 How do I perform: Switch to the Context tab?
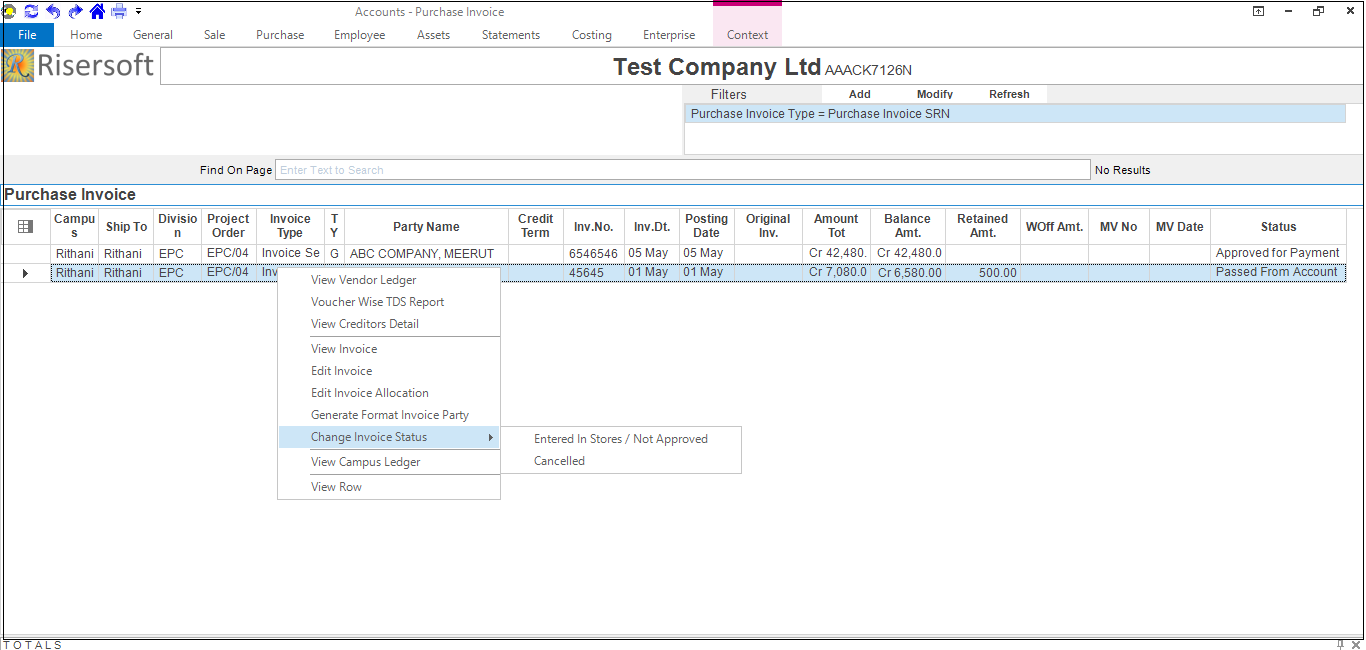click(x=747, y=35)
